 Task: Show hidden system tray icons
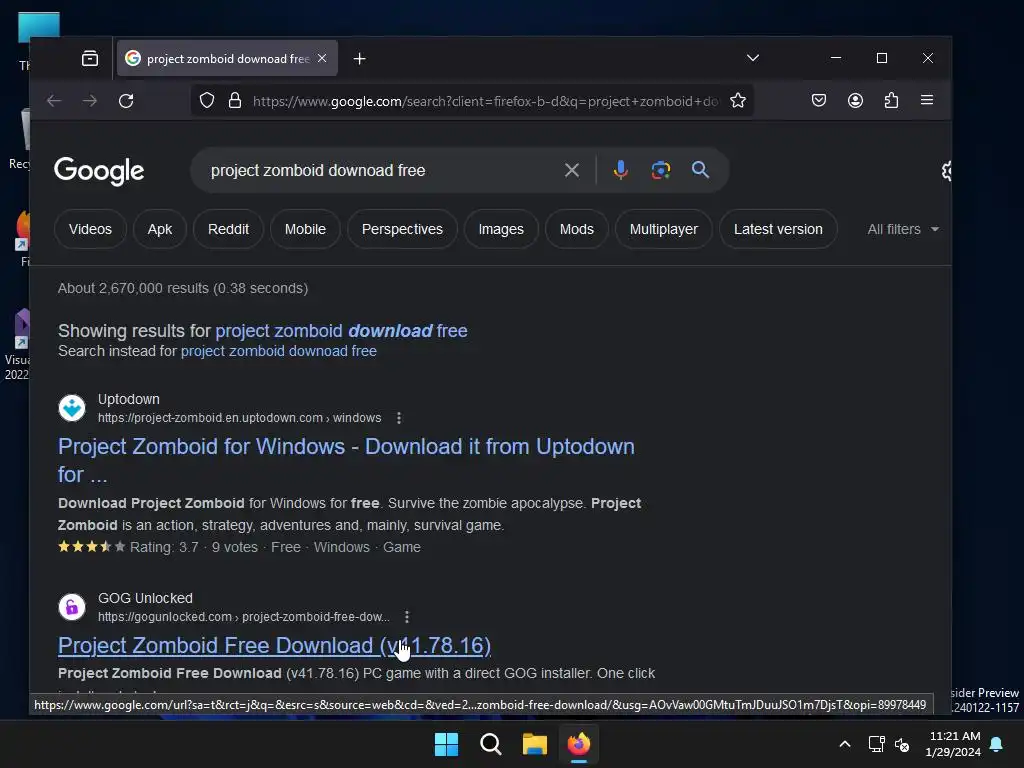[844, 744]
